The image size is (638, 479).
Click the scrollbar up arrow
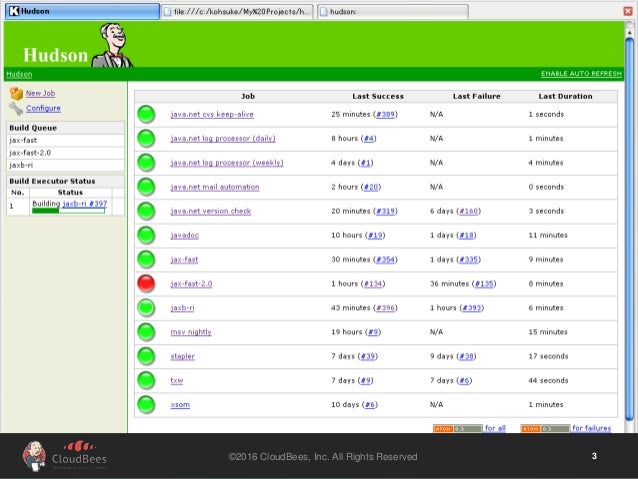click(629, 32)
